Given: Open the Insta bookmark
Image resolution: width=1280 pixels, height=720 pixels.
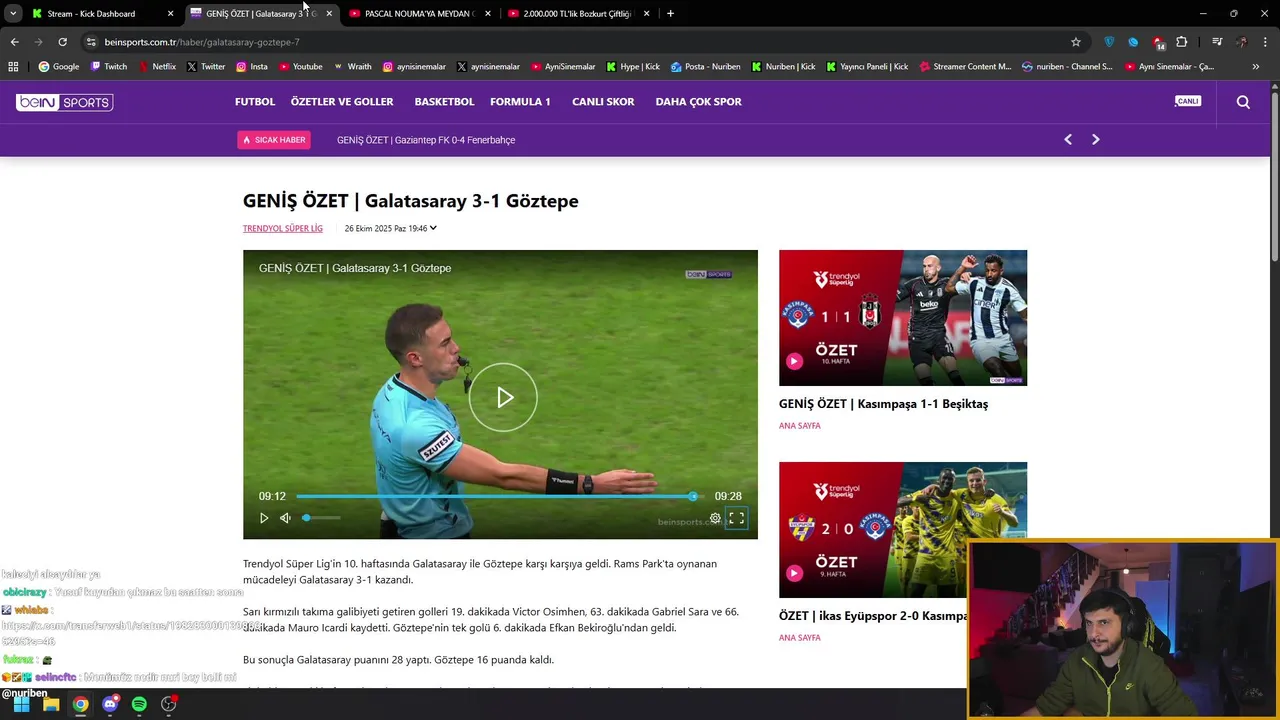Looking at the screenshot, I should [x=252, y=67].
